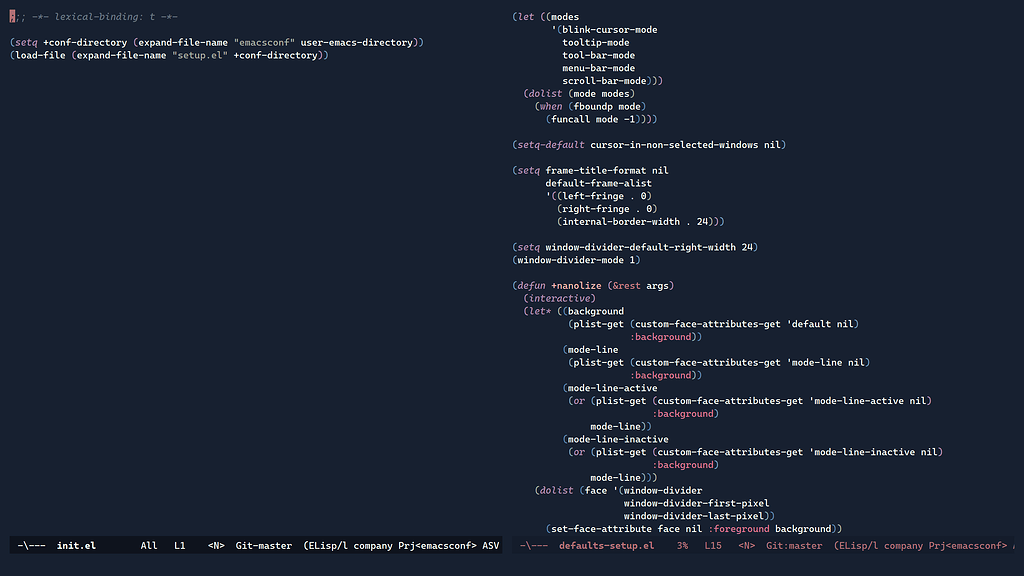The width and height of the screenshot is (1024, 576).
Task: Click the <N> state indicator in defaults-setup.el modeline
Action: click(x=746, y=545)
